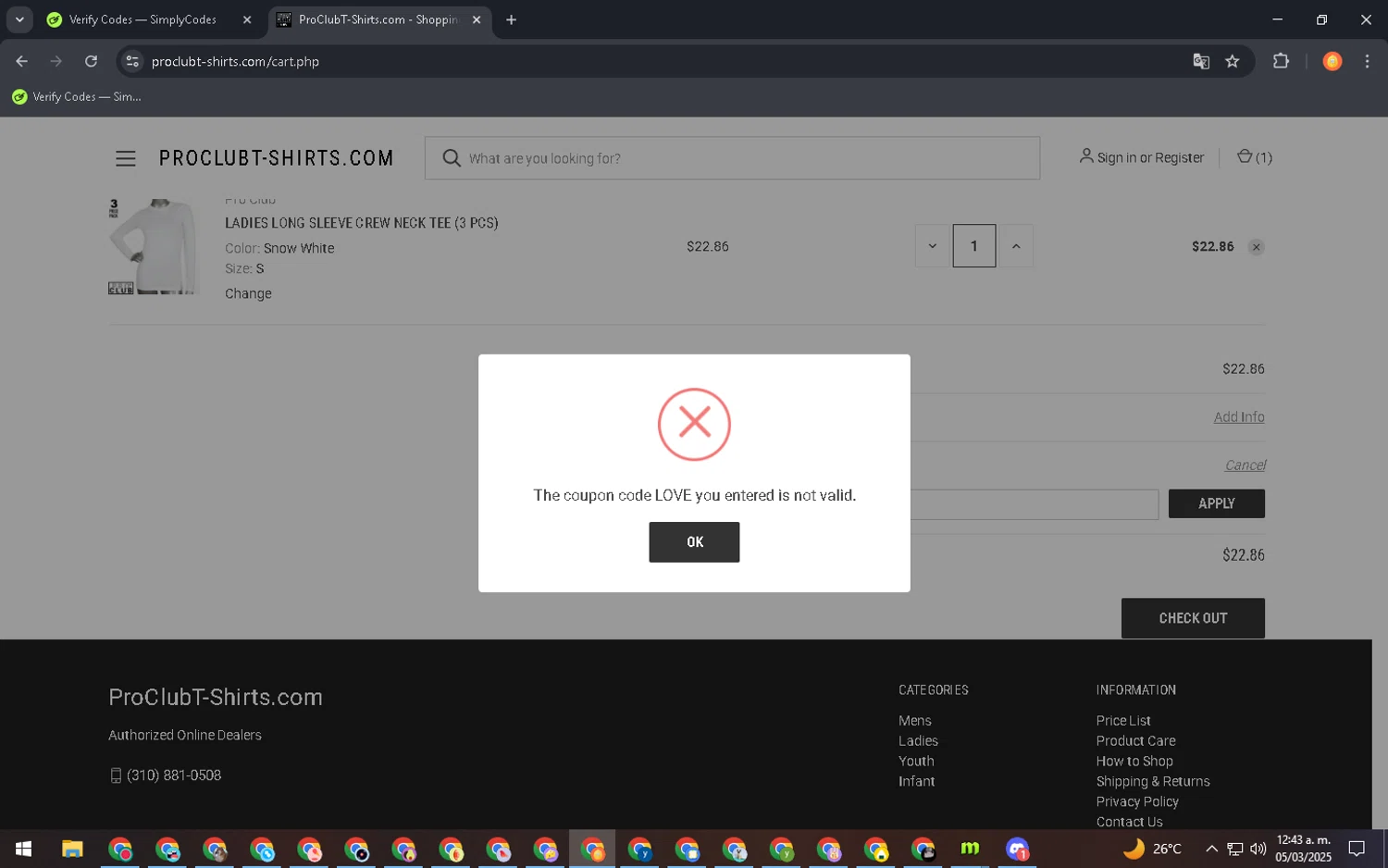Screen dimensions: 1388x868
Task: Click the Cancel link above the coupon field
Action: click(x=1245, y=465)
